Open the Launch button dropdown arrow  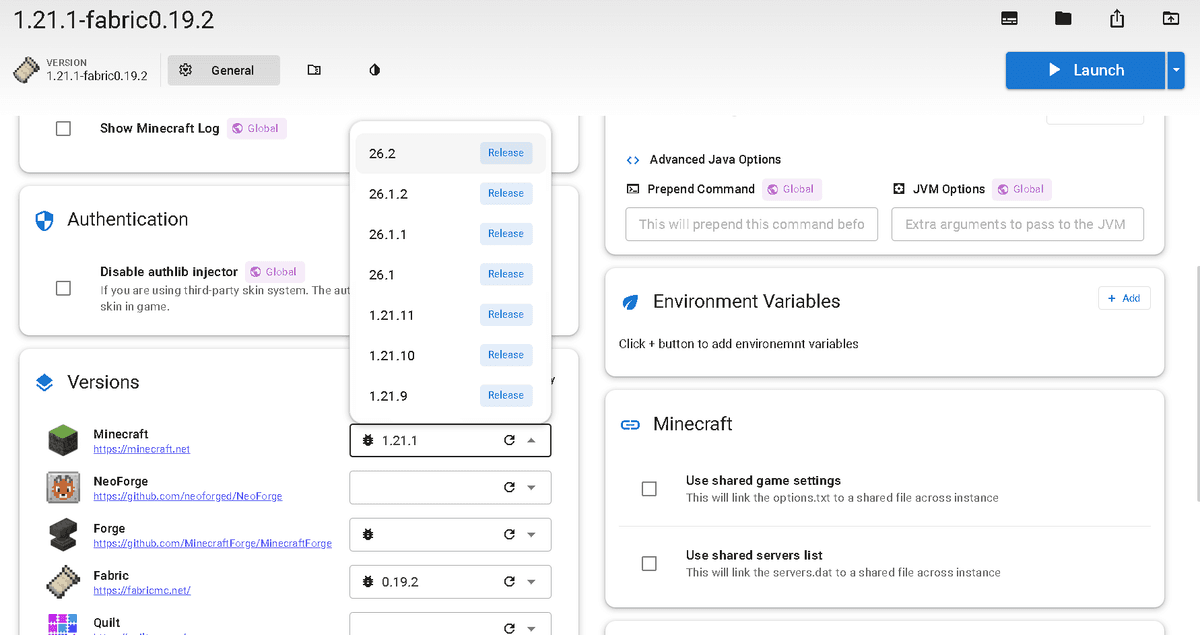(1176, 70)
